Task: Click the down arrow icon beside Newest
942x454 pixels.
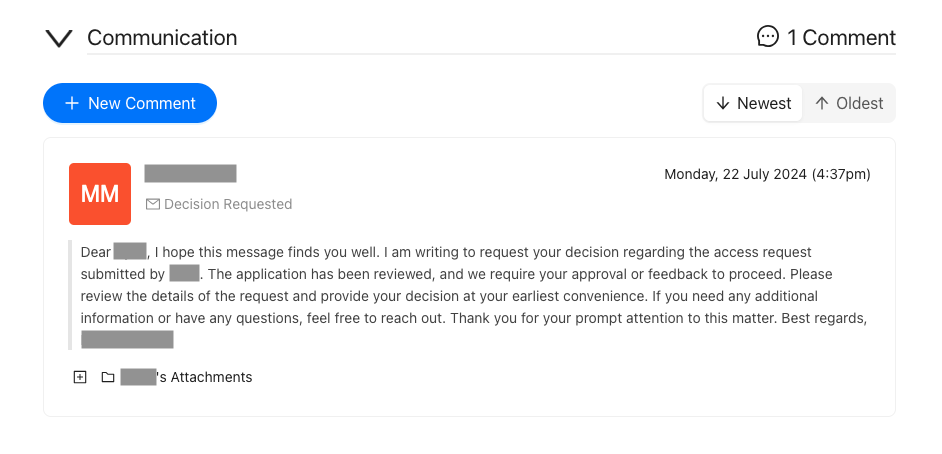Action: [x=723, y=103]
